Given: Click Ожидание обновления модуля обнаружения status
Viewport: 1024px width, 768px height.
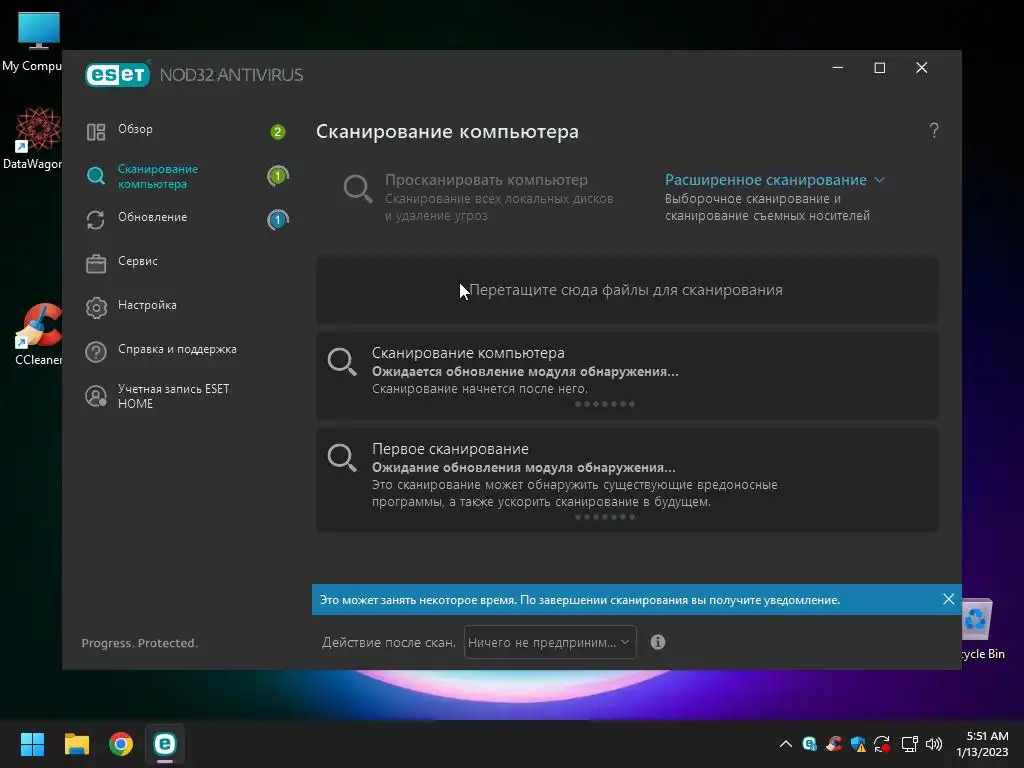Looking at the screenshot, I should point(524,468).
